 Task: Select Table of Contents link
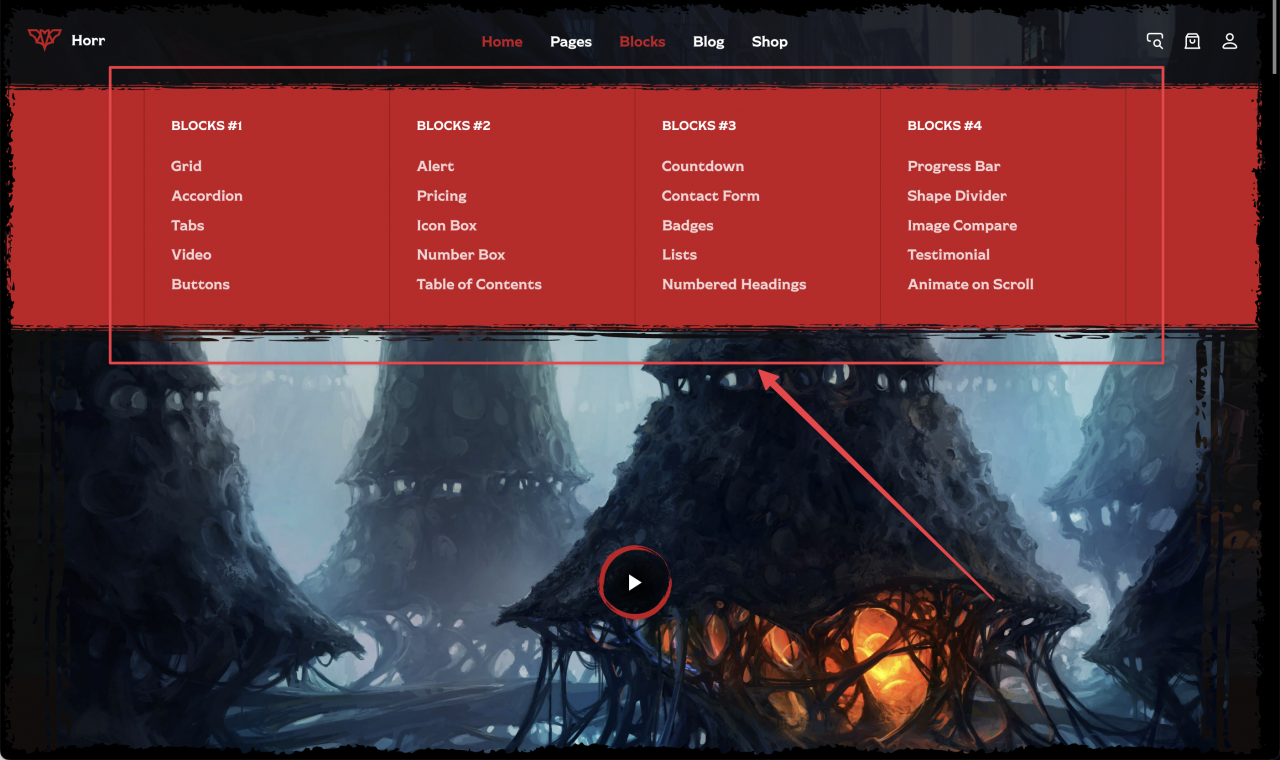tap(479, 284)
